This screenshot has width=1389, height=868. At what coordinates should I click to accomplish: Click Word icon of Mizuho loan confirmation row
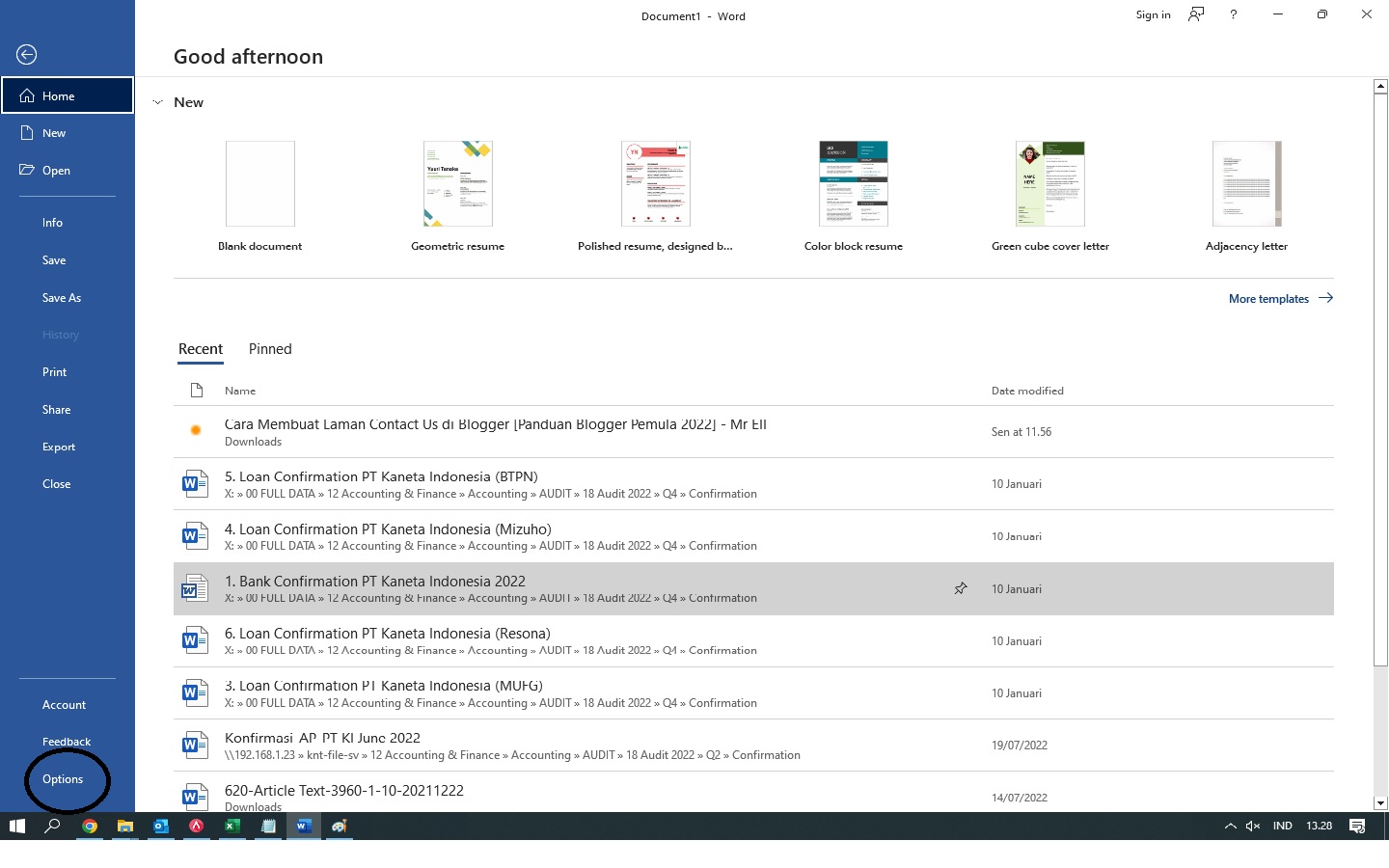coord(195,535)
